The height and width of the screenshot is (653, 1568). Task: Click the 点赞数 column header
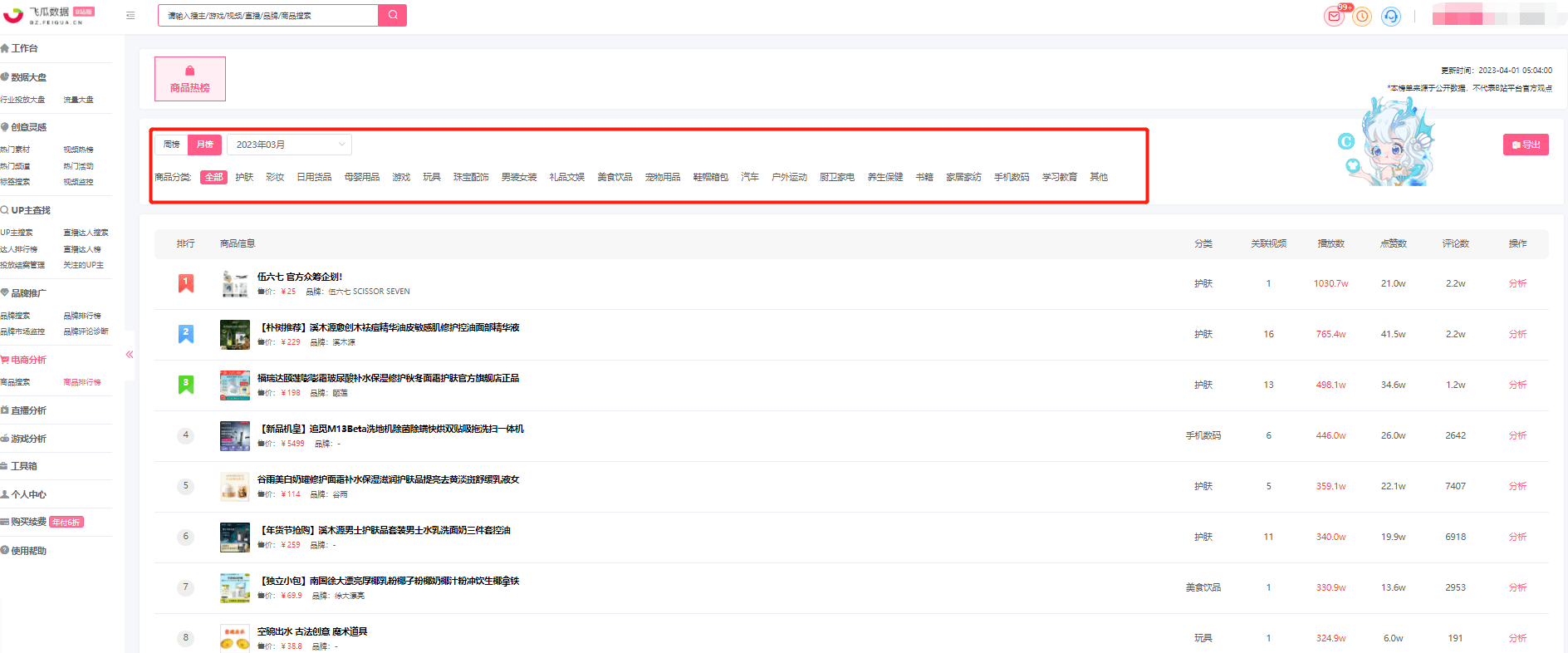1393,243
